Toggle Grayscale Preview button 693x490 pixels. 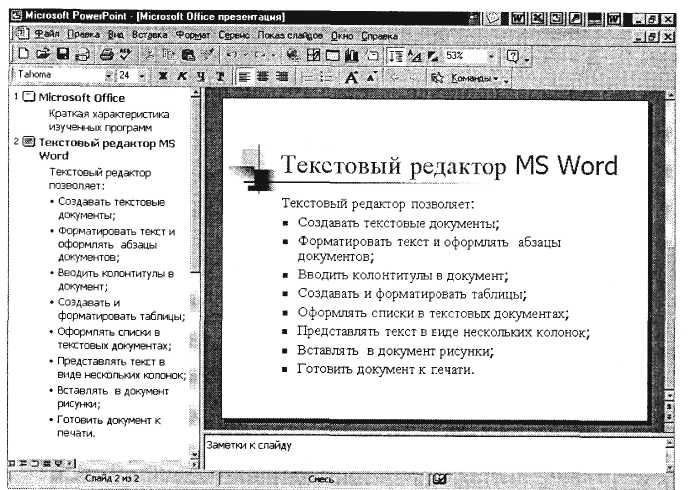434,56
